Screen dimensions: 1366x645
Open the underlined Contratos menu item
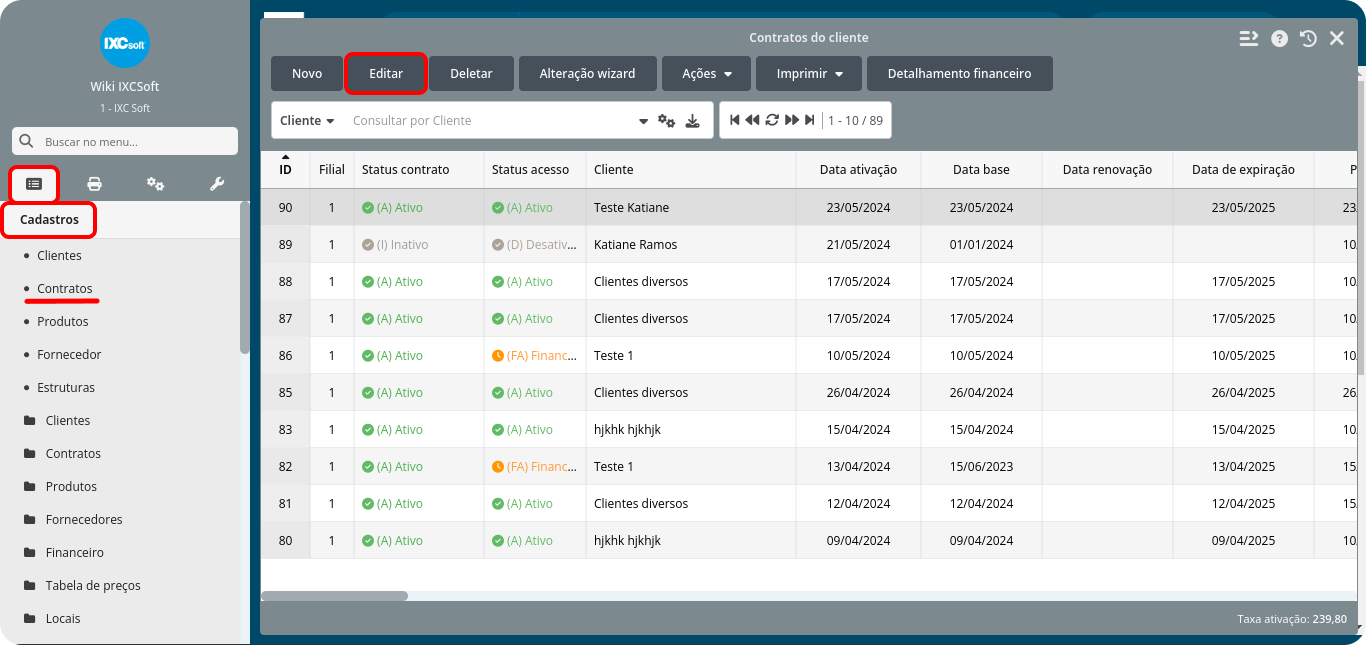tap(65, 289)
